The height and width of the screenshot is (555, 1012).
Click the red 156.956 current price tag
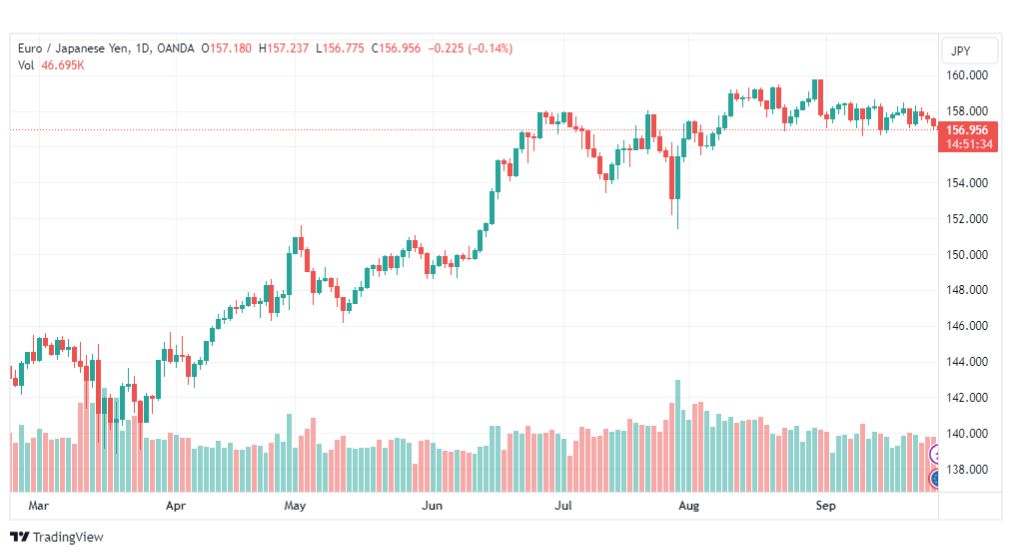tap(967, 130)
